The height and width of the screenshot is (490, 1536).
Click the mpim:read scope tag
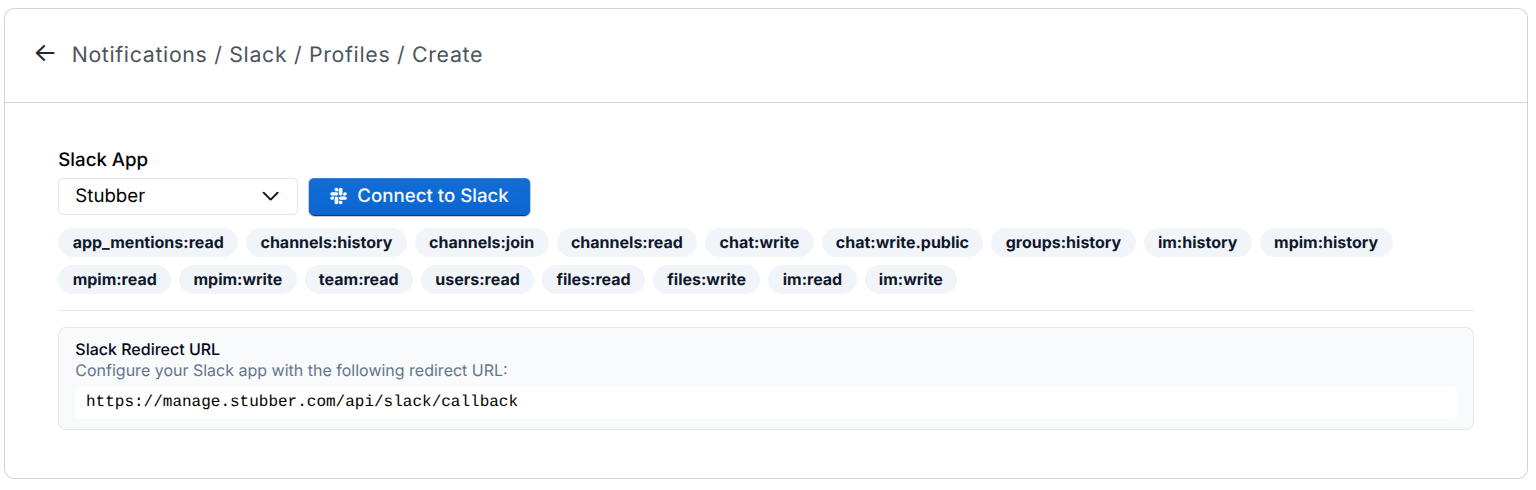[x=115, y=280]
